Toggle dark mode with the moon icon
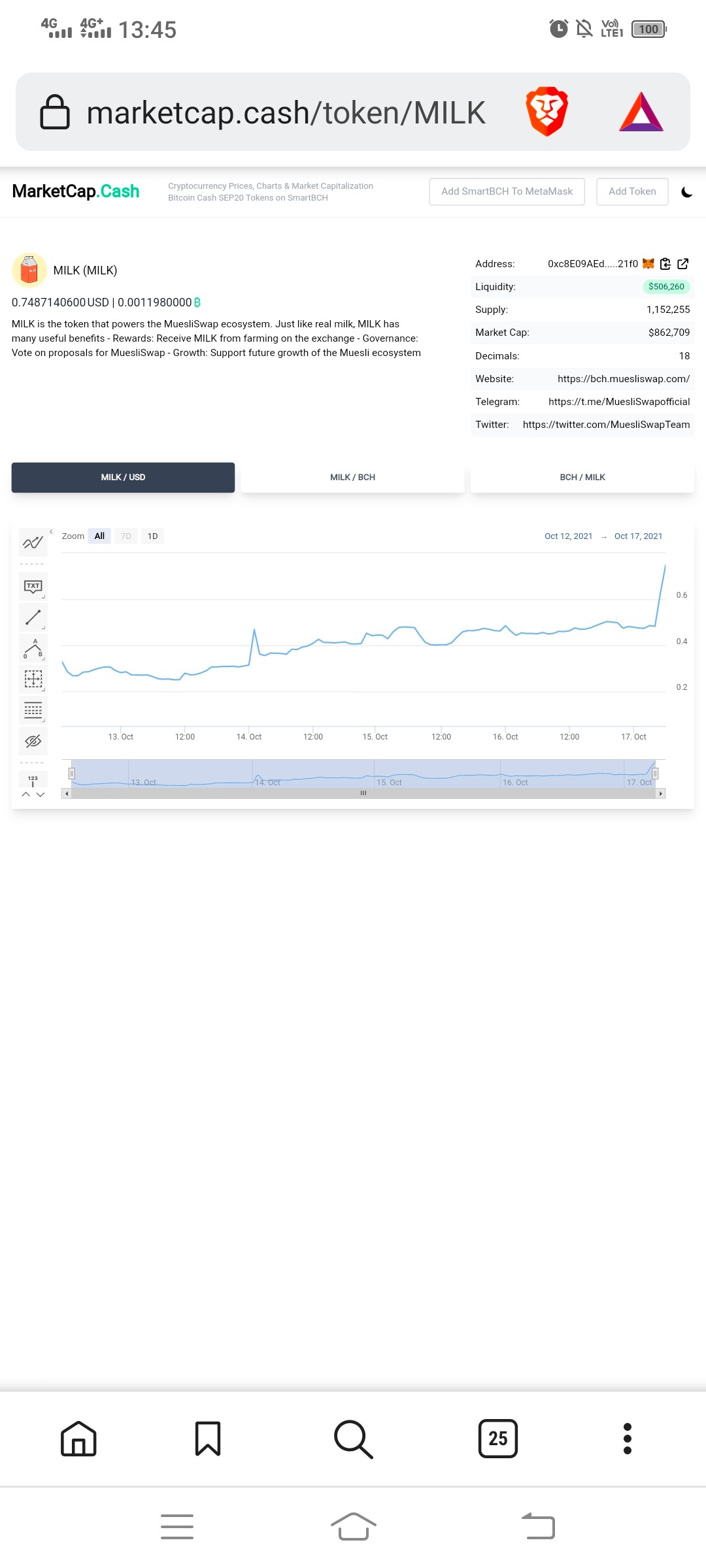This screenshot has width=706, height=1568. click(x=687, y=192)
